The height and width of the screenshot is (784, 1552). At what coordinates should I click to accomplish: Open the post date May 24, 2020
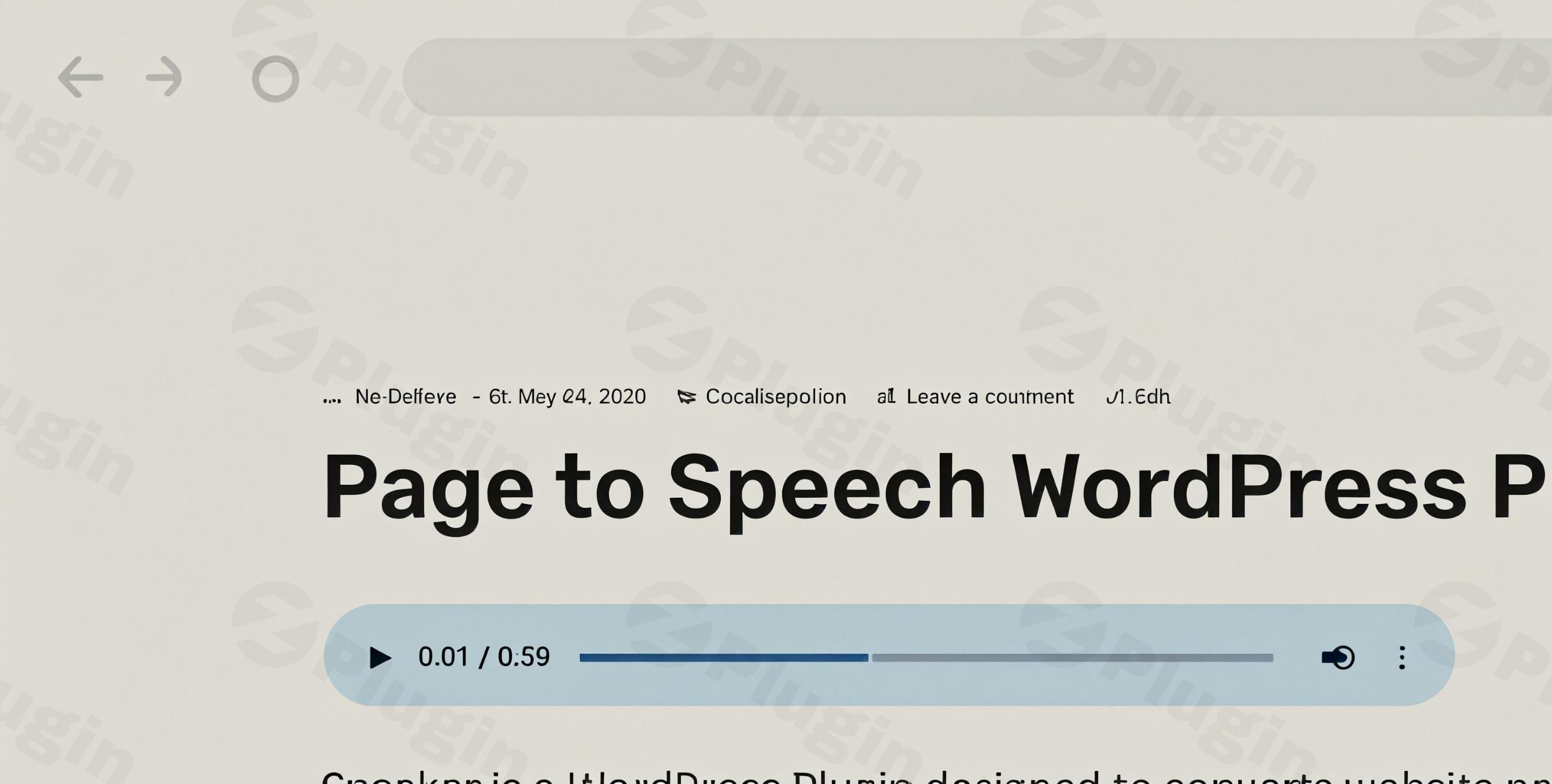[567, 396]
